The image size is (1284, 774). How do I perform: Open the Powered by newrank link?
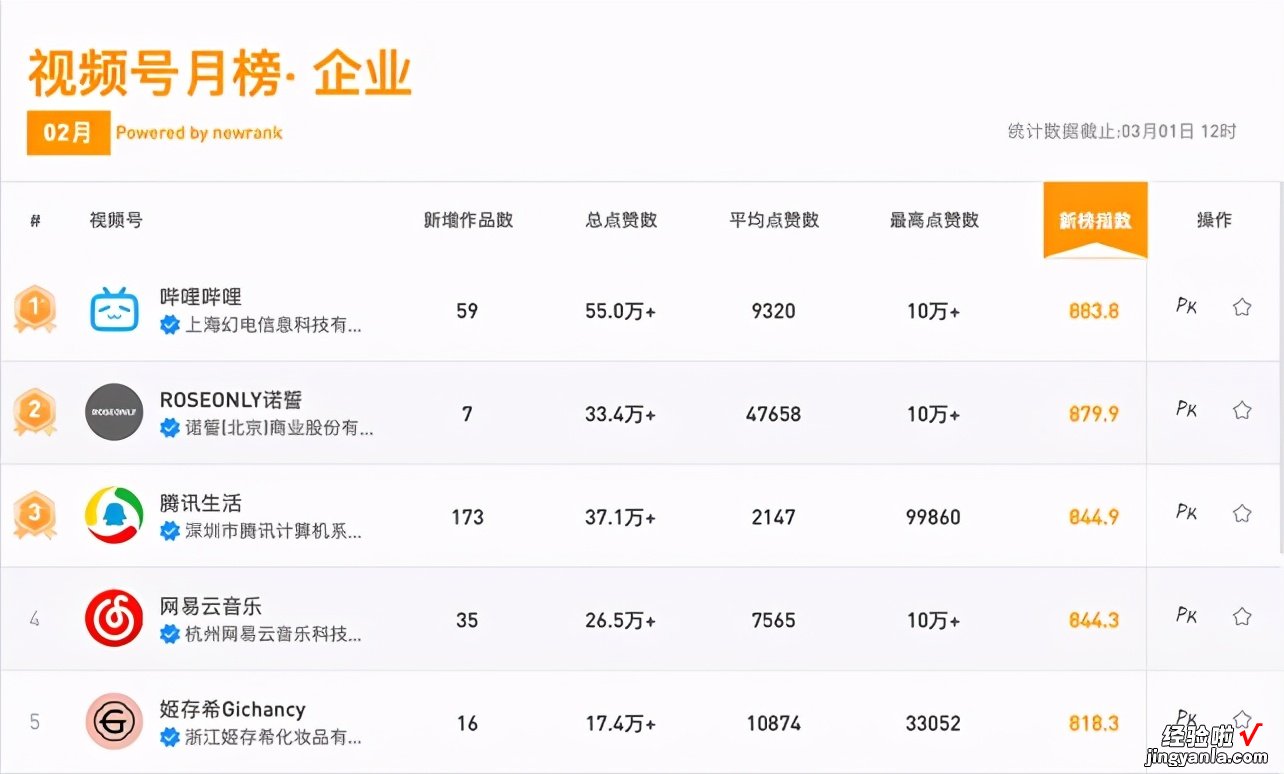(199, 132)
